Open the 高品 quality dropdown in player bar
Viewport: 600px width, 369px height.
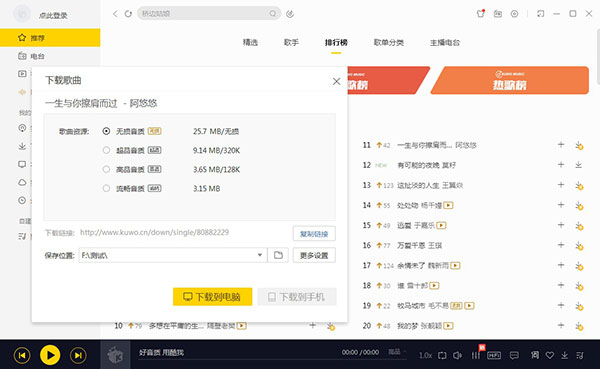click(397, 351)
